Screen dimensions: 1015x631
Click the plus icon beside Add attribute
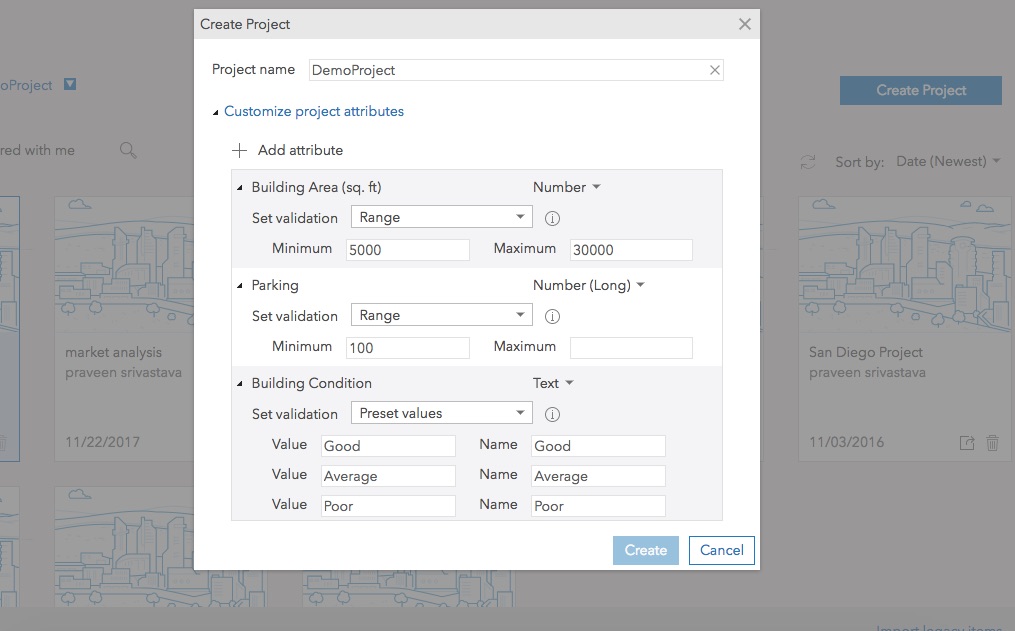(x=239, y=150)
